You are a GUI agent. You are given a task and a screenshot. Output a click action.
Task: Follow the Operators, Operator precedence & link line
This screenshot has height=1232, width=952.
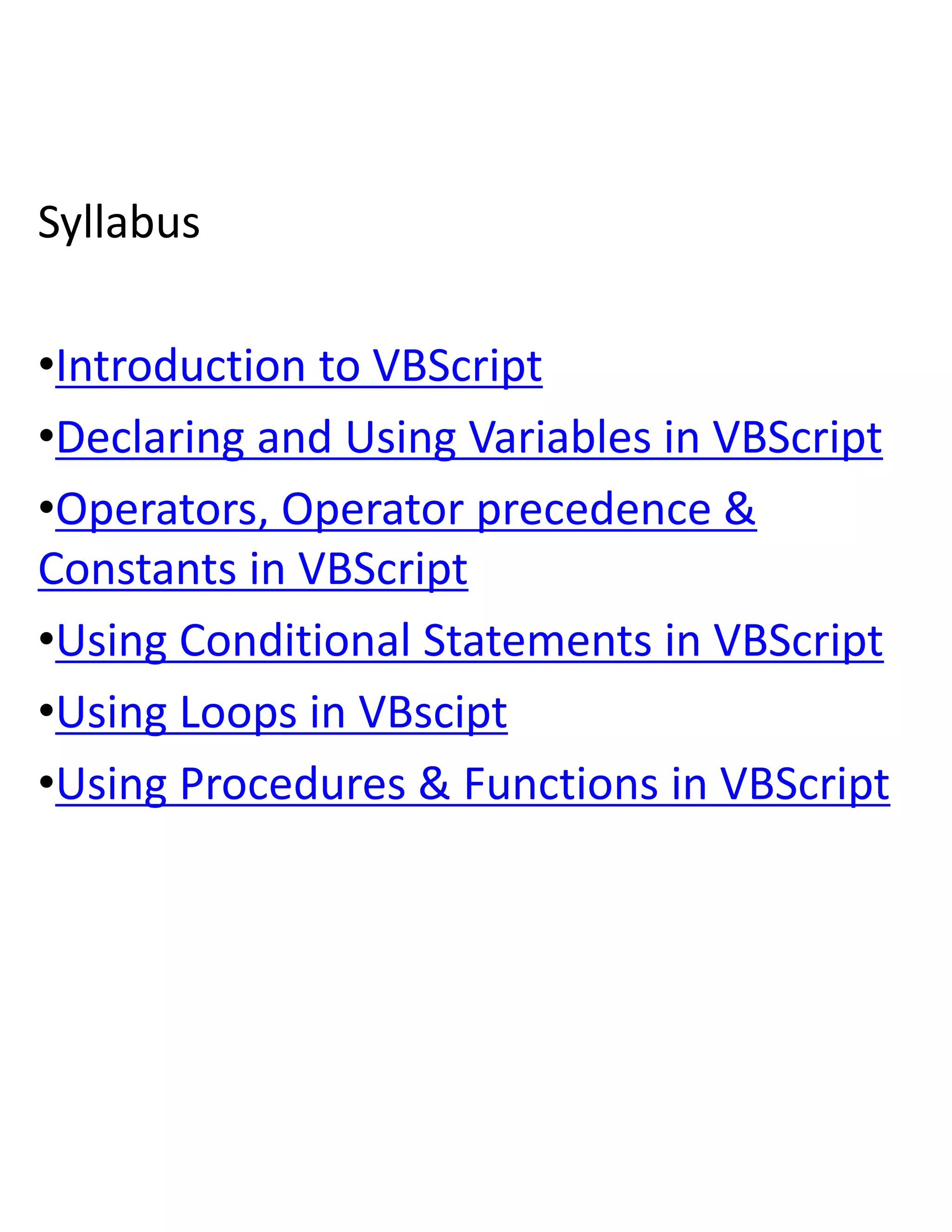click(406, 510)
